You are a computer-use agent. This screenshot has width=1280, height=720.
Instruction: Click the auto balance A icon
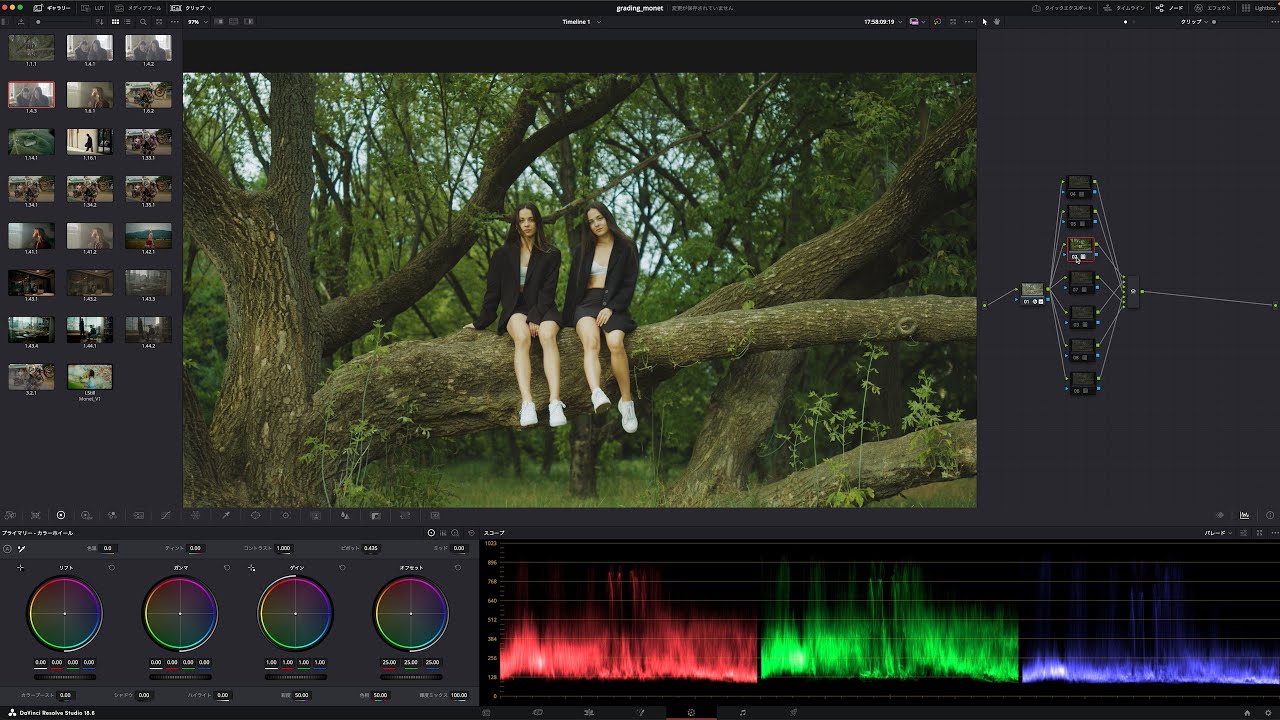[7, 548]
